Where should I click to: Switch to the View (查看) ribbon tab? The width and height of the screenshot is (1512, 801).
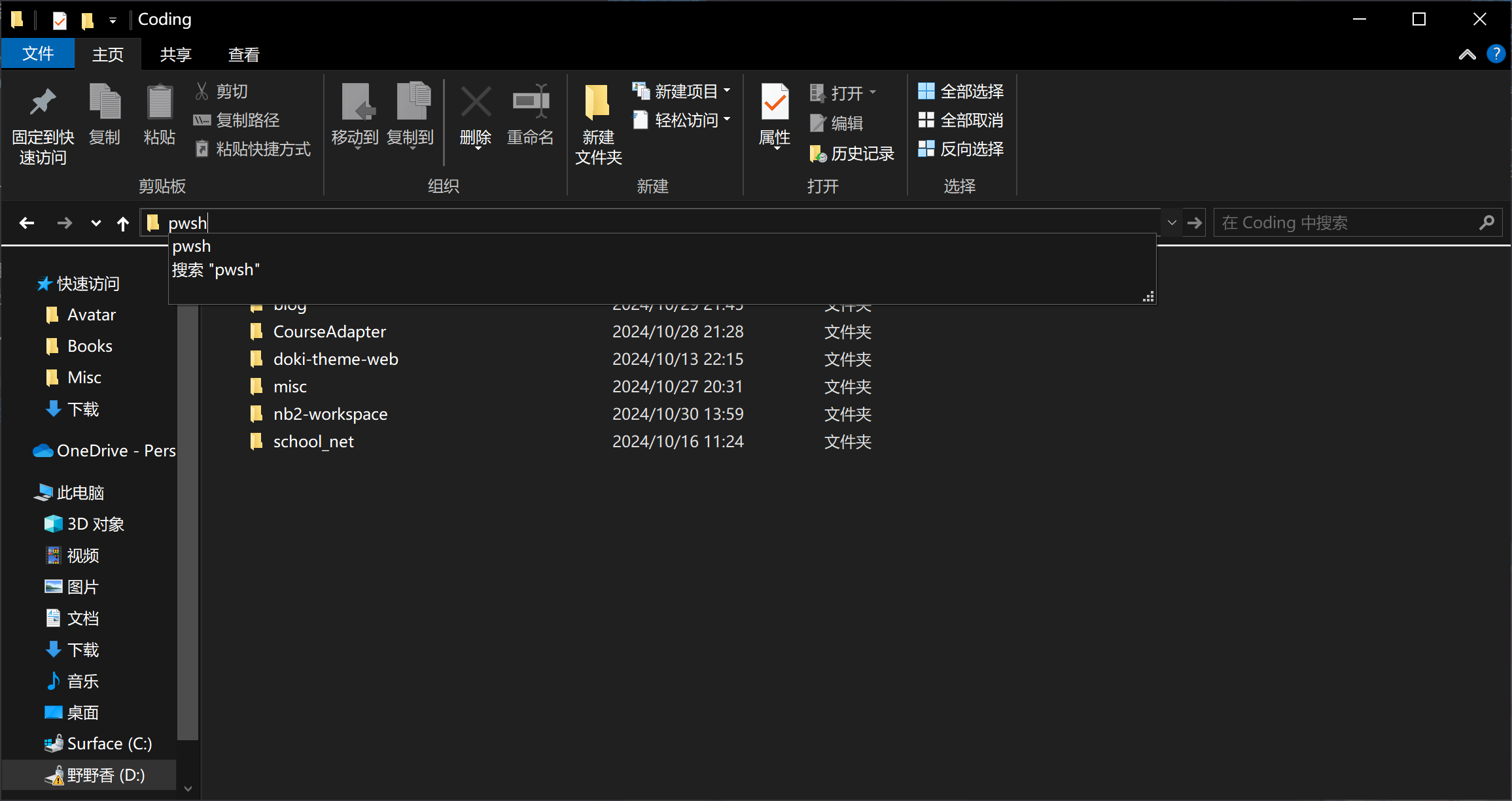[x=243, y=54]
